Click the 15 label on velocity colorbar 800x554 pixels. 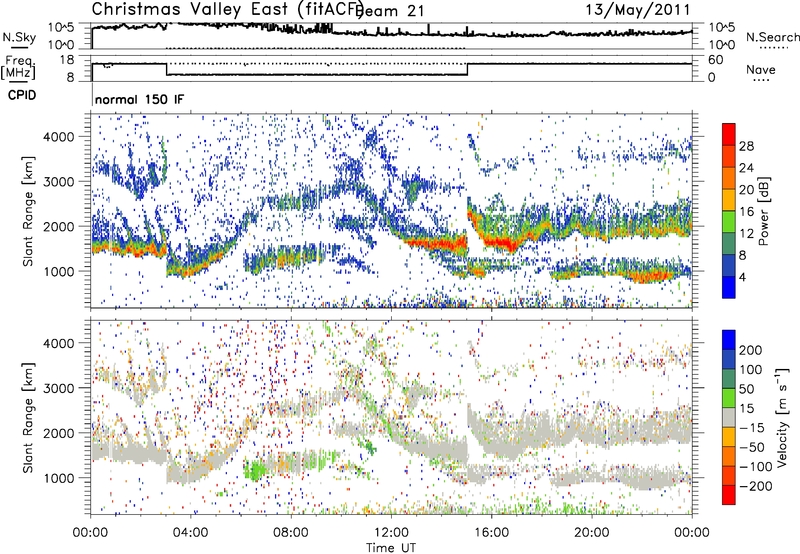tap(746, 409)
